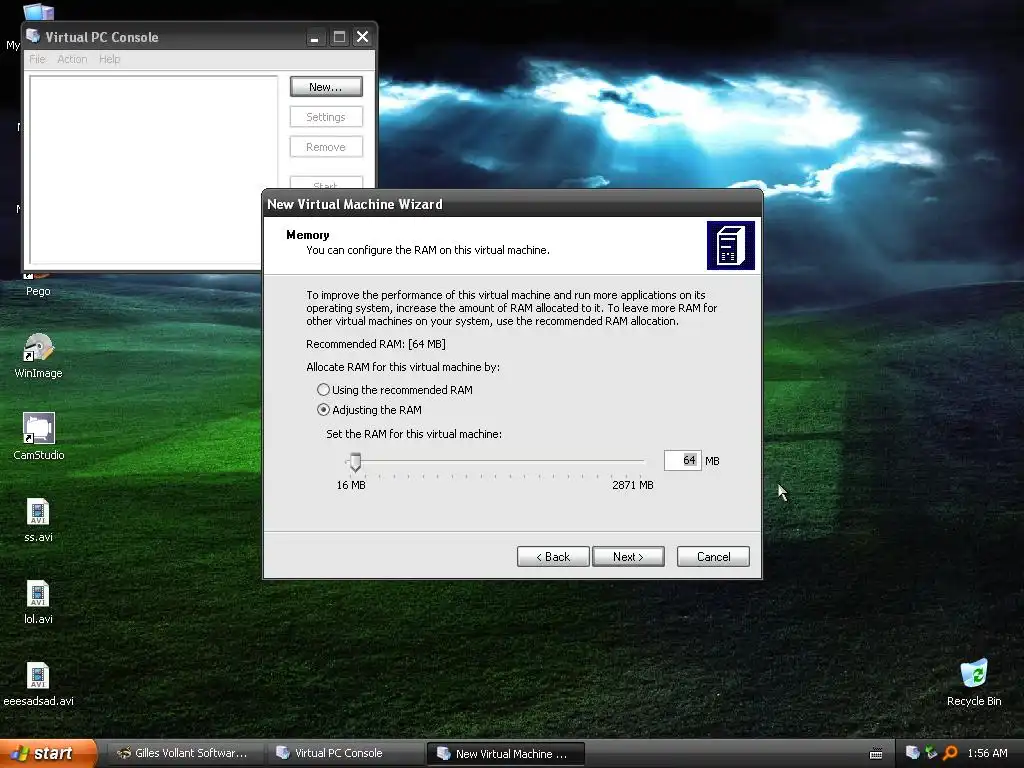The image size is (1024, 768).
Task: Switch to New Virtual Machine taskbar item
Action: tap(505, 754)
